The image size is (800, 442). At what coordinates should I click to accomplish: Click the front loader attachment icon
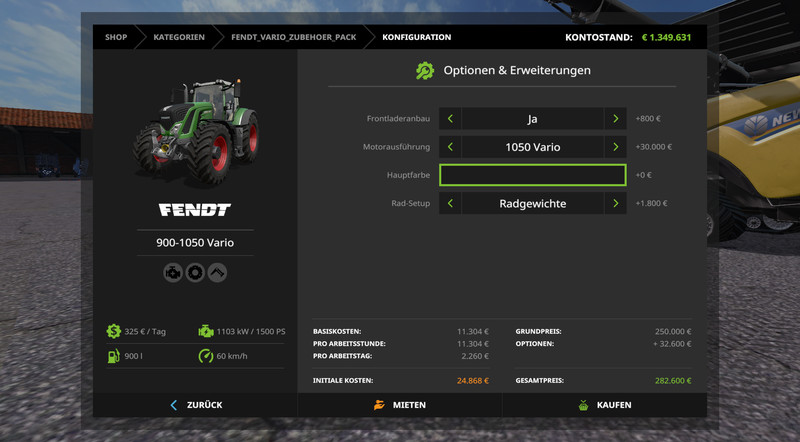217,272
